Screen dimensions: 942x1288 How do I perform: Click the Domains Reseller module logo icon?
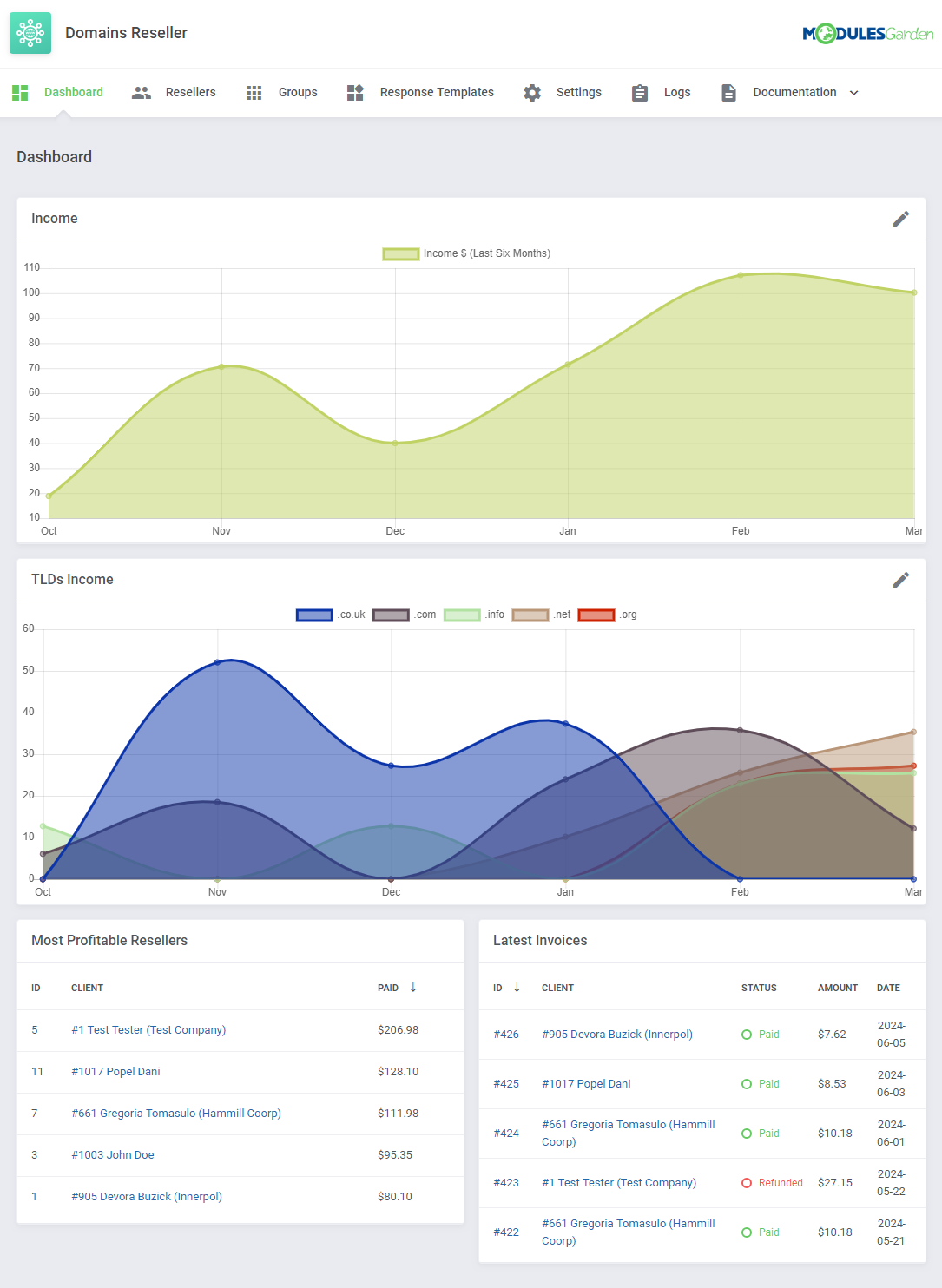click(x=30, y=33)
